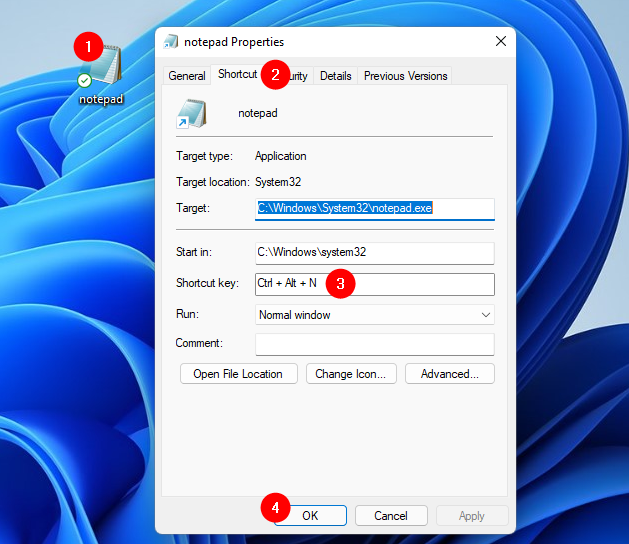
Task: Click in the Target path field
Action: [x=375, y=209]
